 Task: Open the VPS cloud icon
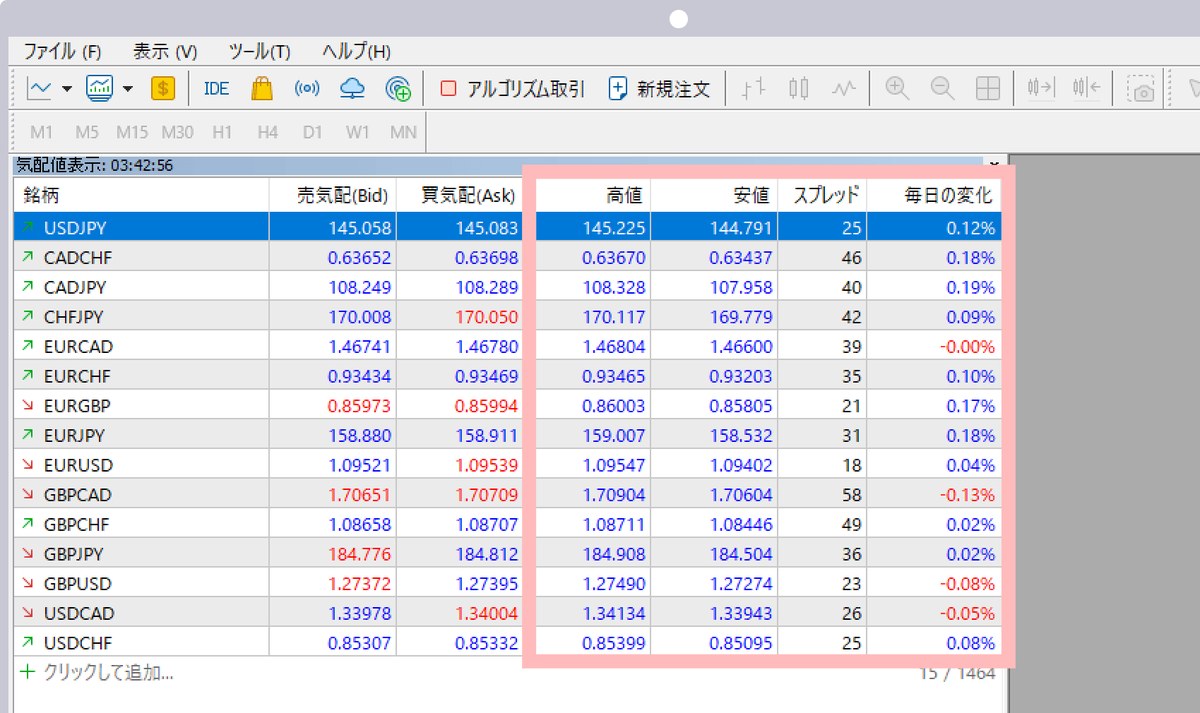(352, 88)
